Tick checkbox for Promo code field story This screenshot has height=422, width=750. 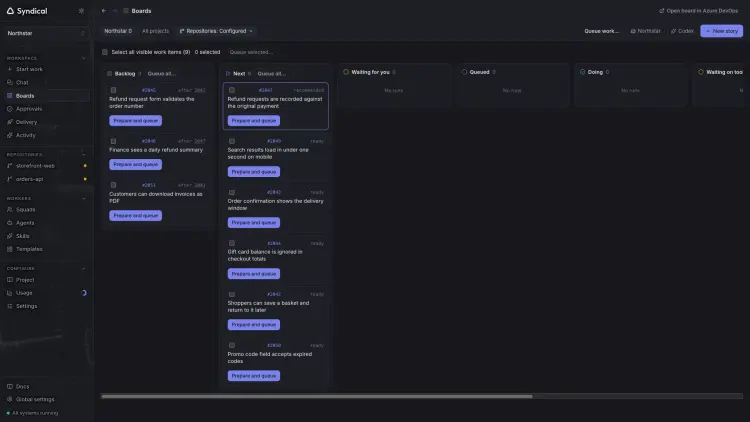point(232,345)
